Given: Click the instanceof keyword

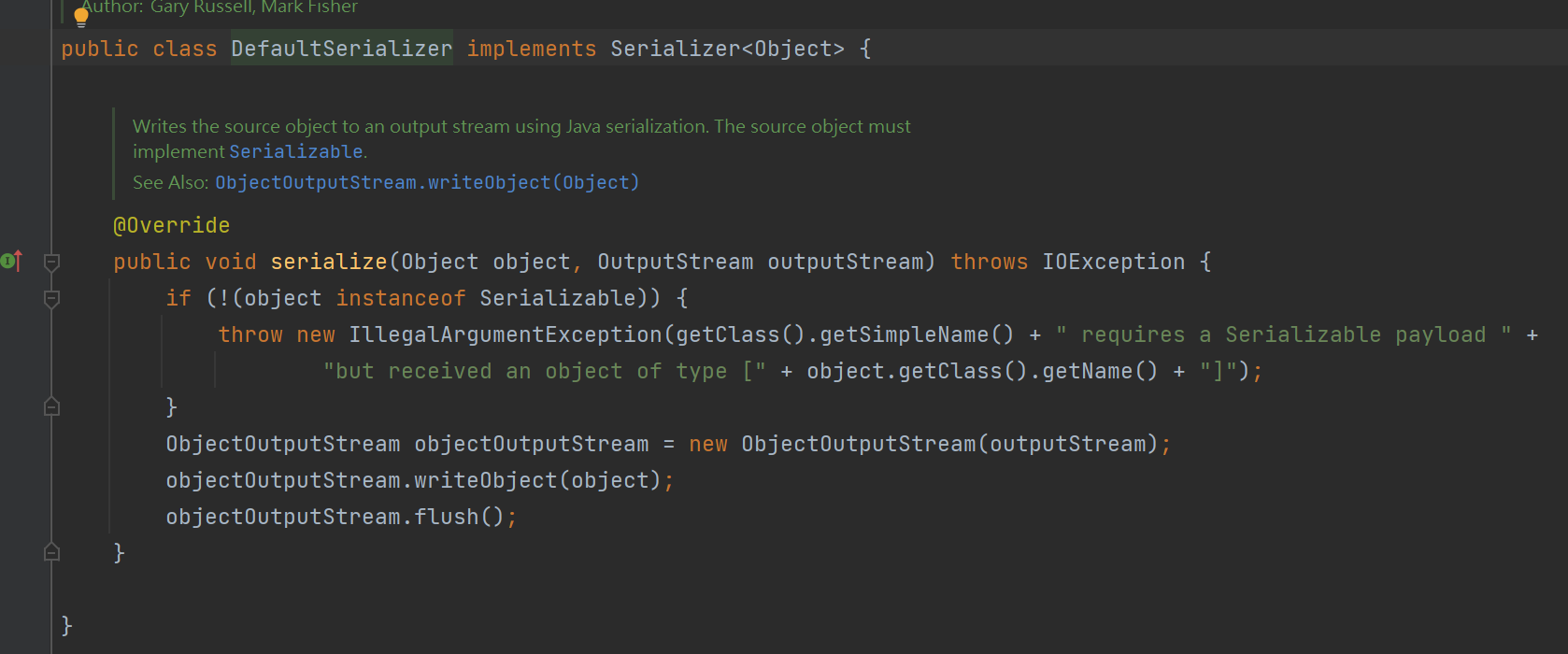Looking at the screenshot, I should click(x=401, y=298).
